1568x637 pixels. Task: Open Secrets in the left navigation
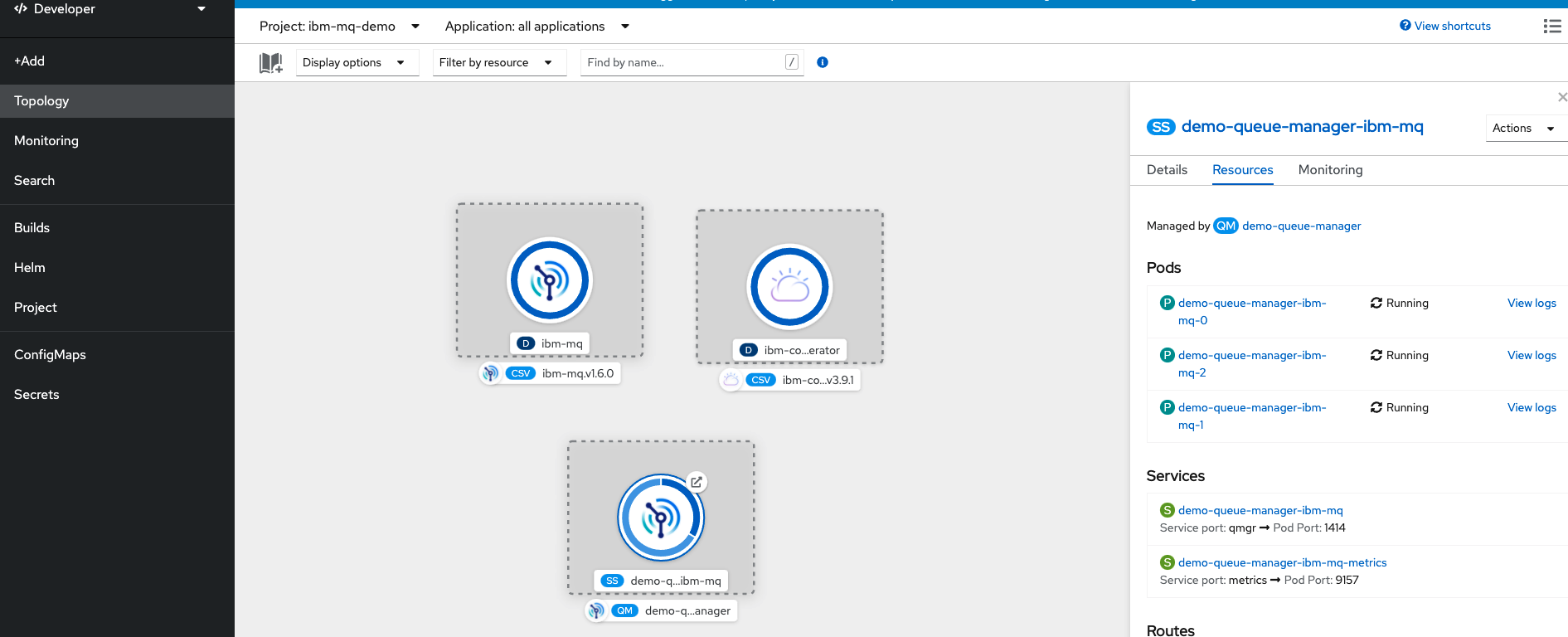[36, 395]
